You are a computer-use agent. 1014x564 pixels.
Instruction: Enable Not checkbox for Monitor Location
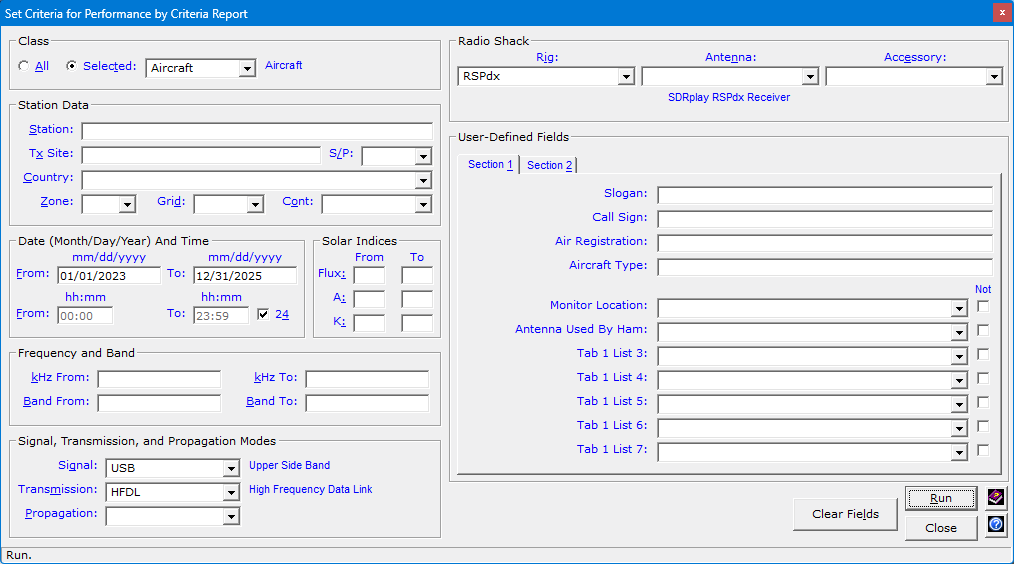pos(983,307)
